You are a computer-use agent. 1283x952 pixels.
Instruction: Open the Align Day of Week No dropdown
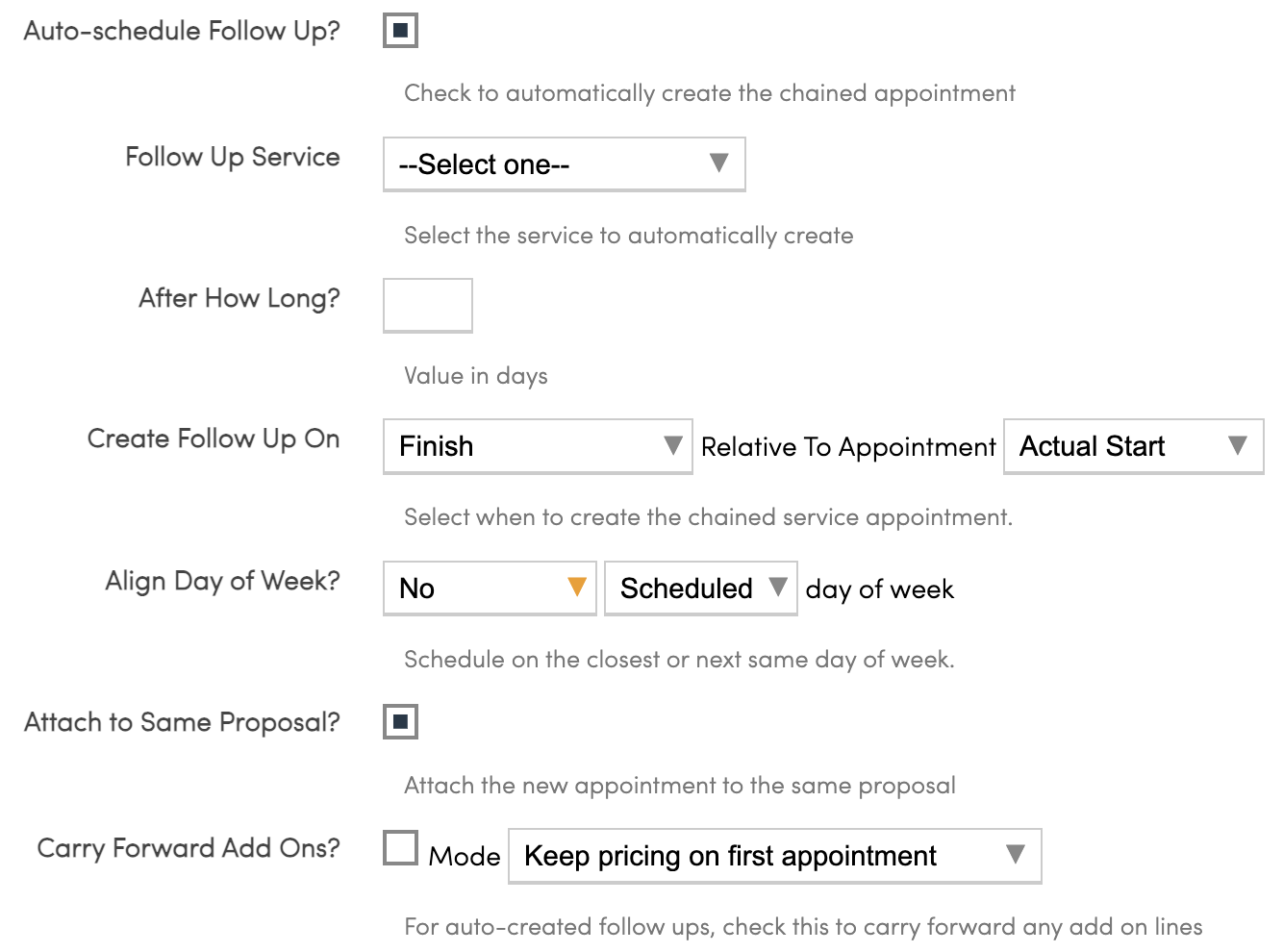coord(489,589)
